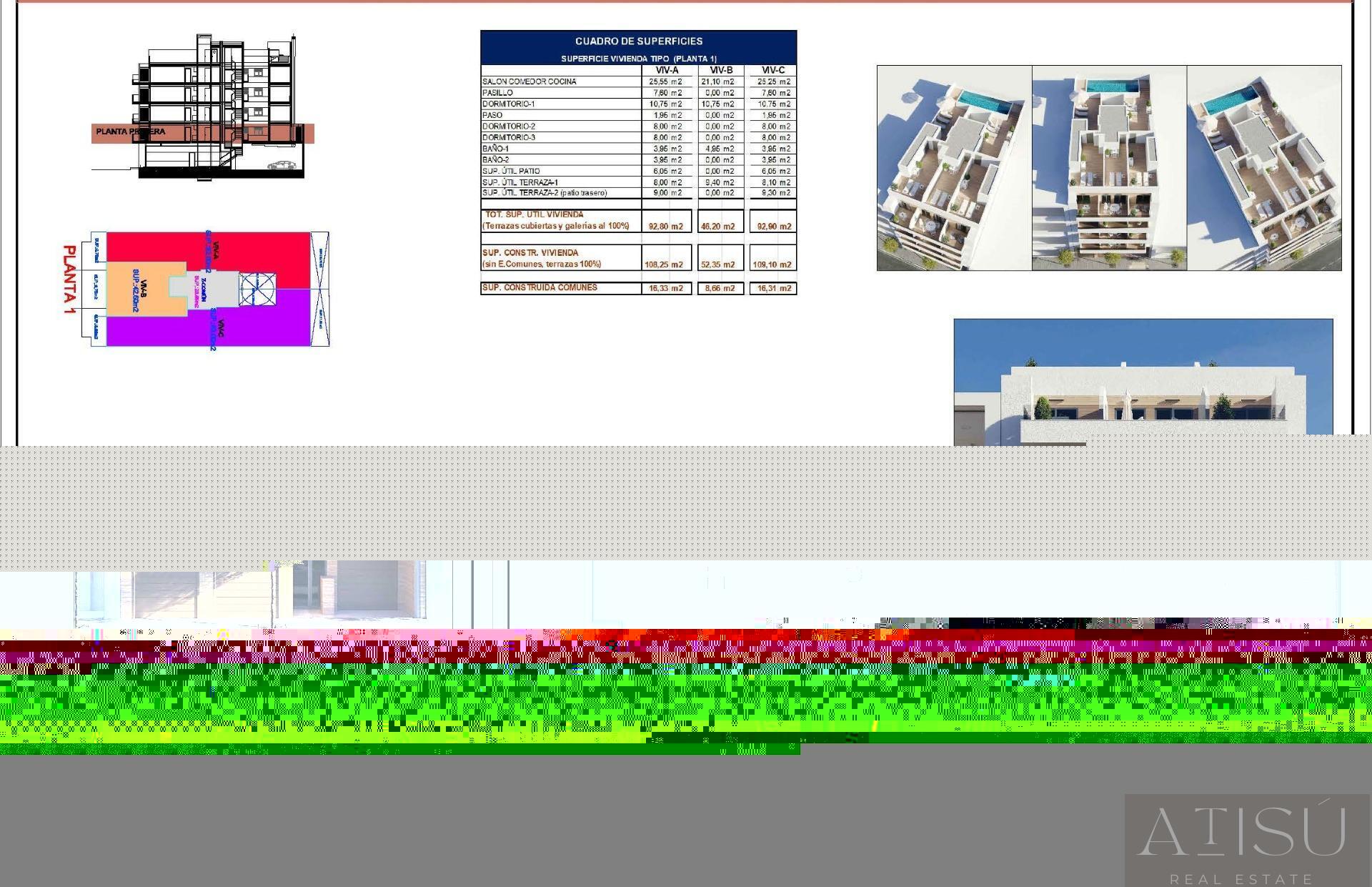Viewport: 1372px width, 887px height.
Task: Click the middle aerial building render thumbnail
Action: pos(1109,168)
